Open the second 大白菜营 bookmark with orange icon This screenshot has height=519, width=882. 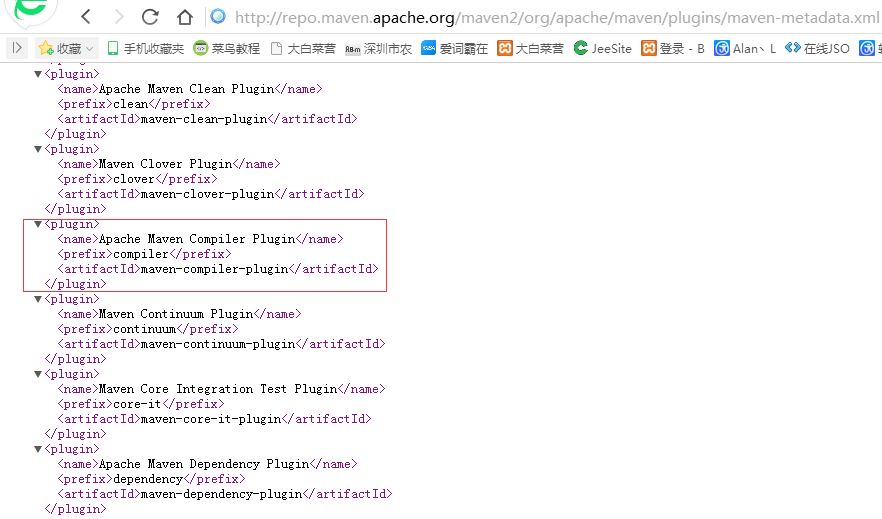point(530,48)
